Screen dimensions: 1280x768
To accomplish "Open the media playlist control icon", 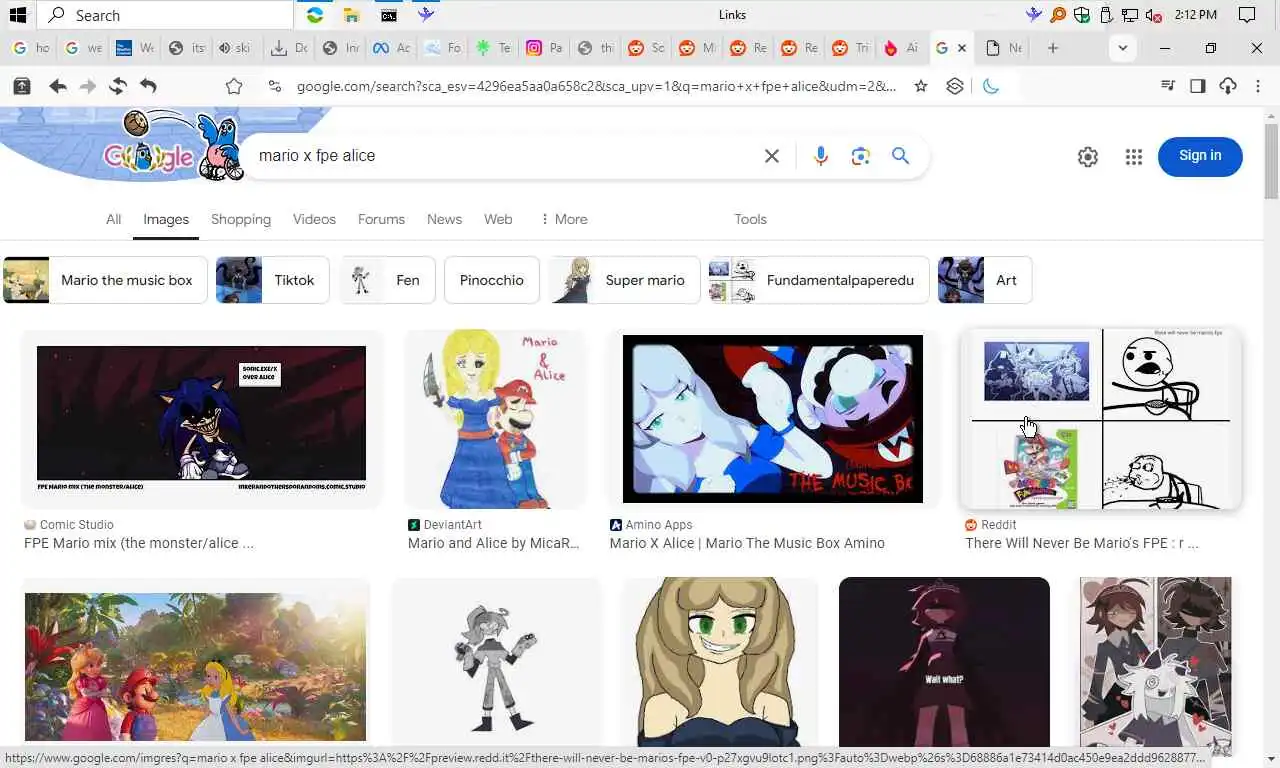I will click(x=1167, y=86).
